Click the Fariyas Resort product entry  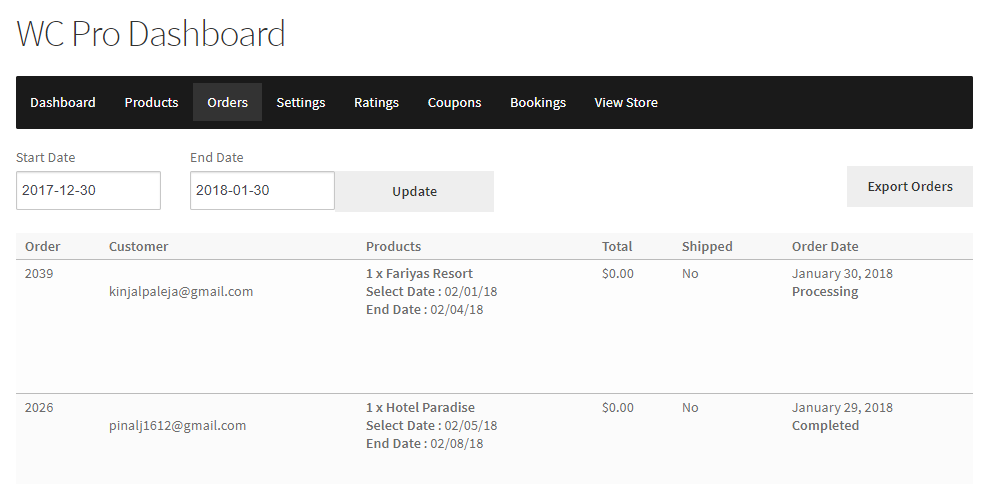pyautogui.click(x=419, y=273)
